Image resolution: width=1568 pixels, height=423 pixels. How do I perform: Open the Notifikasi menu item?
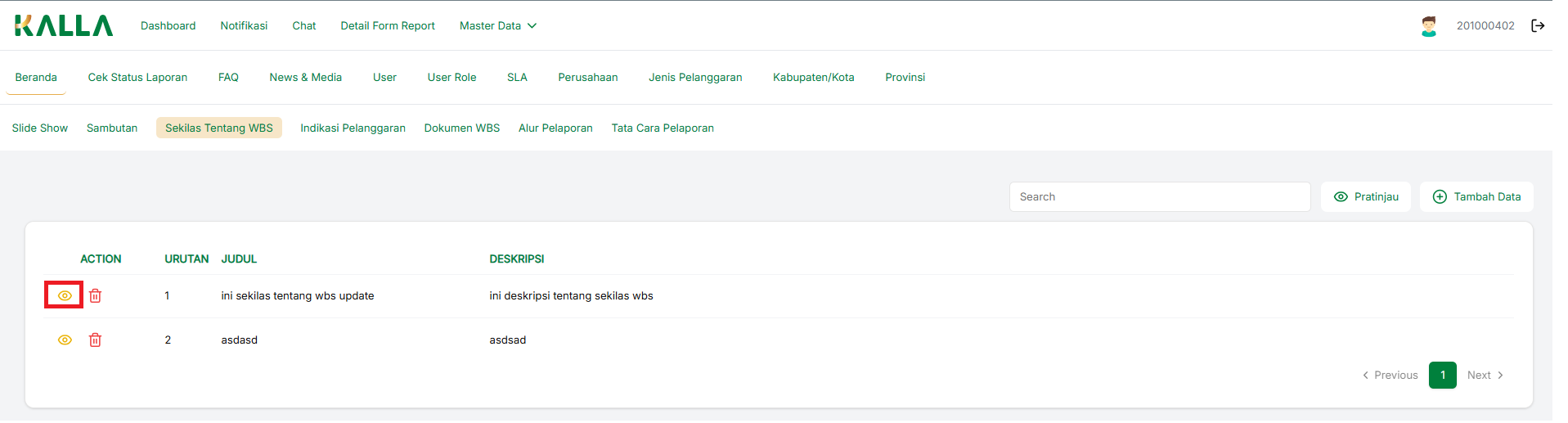point(244,25)
